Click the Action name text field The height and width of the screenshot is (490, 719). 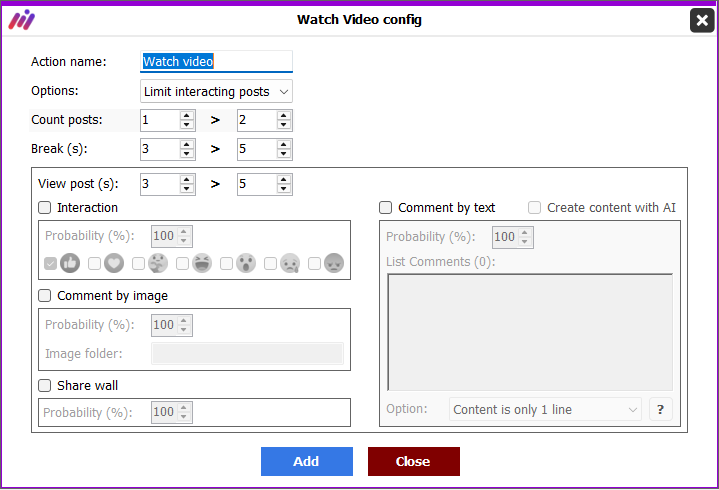216,61
